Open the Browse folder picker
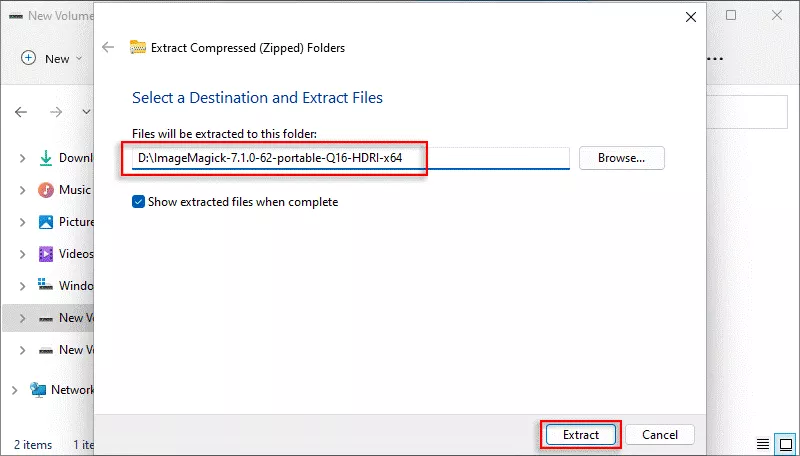The height and width of the screenshot is (456, 800). pos(621,158)
